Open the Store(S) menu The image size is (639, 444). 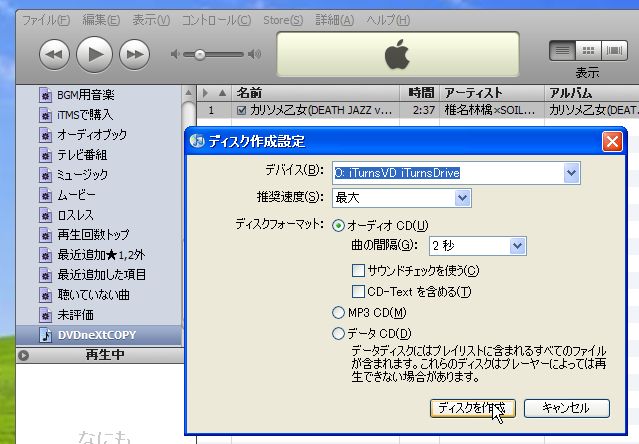[x=283, y=20]
